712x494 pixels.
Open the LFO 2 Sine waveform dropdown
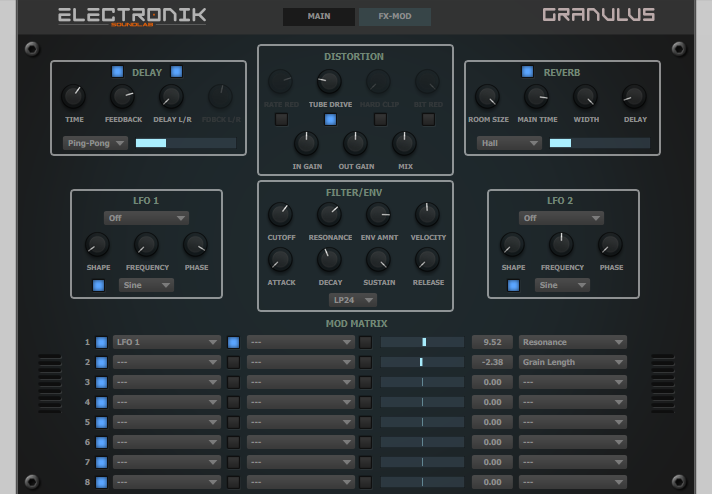click(562, 285)
